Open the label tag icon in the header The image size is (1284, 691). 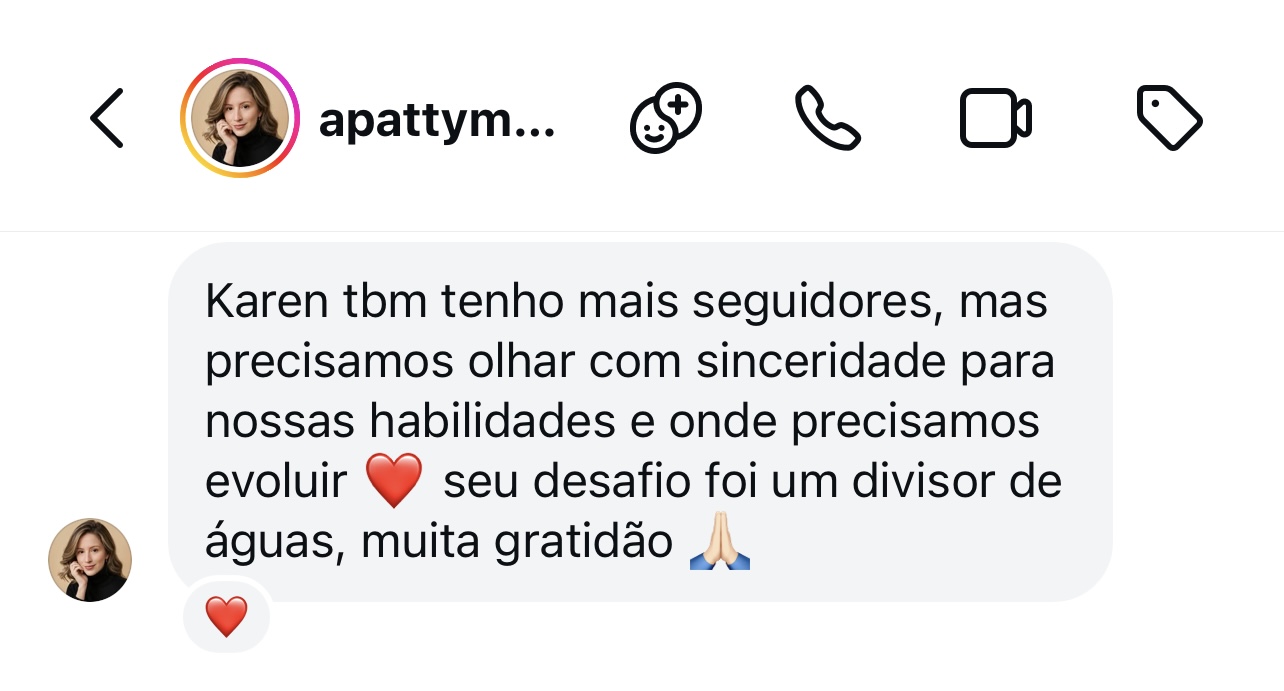click(1169, 118)
